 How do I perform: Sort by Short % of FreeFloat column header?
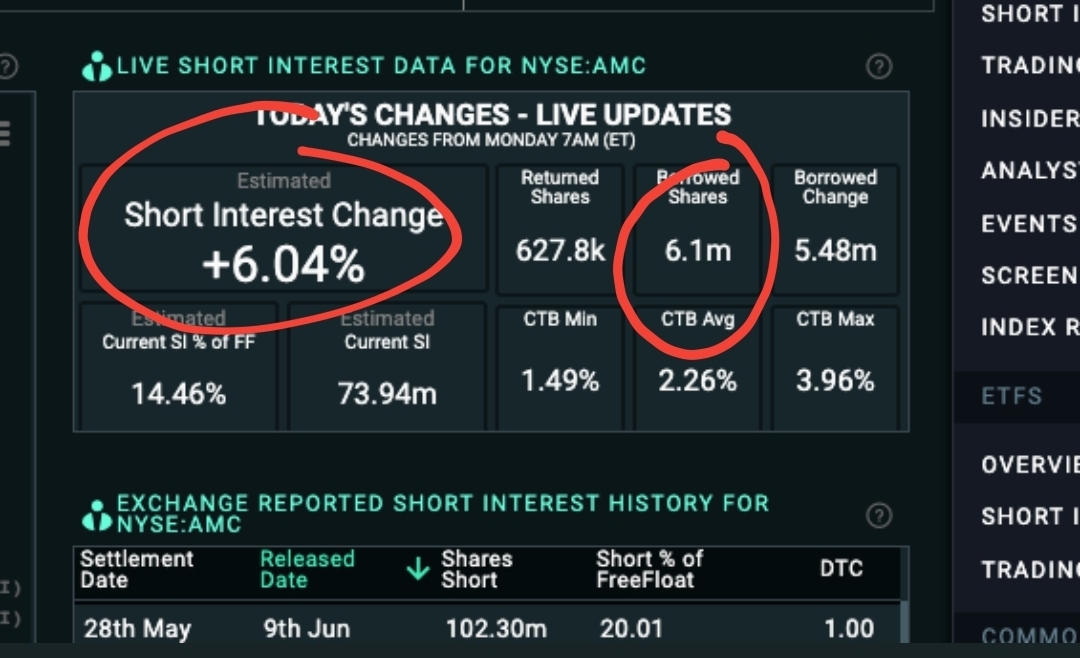[x=649, y=569]
